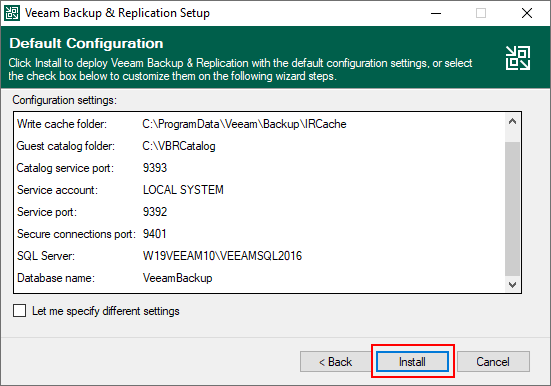Click scrollbar down arrow in configuration list

[512, 284]
